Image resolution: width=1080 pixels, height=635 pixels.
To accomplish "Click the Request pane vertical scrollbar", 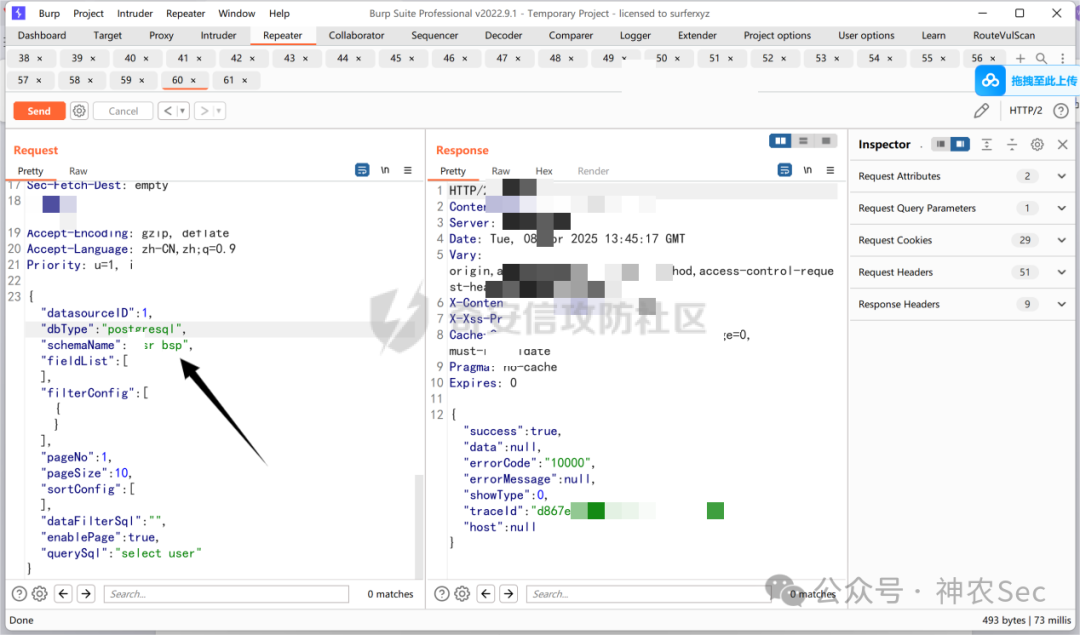I will click(419, 526).
